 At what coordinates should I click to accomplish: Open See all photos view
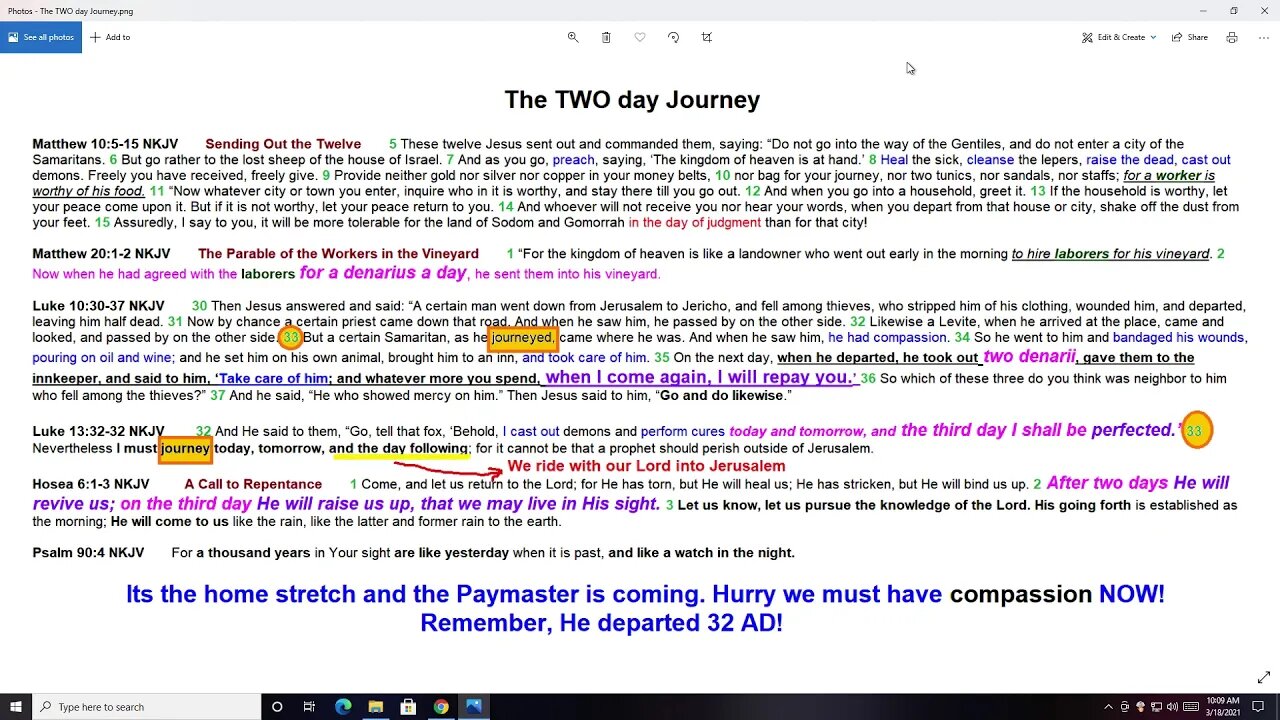(x=41, y=37)
